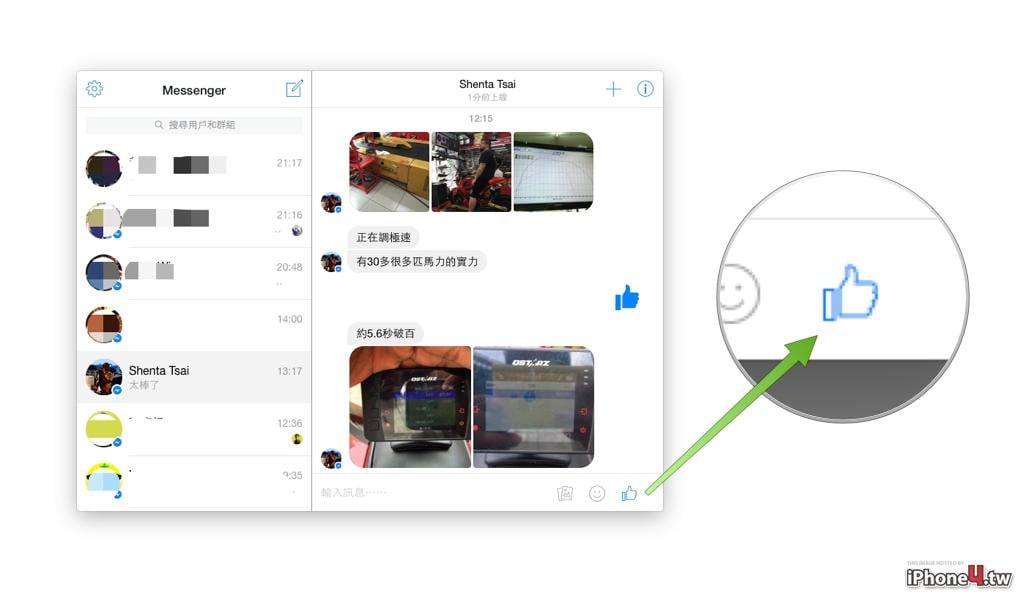Click the 12:15 timestamp in chat
This screenshot has height=594, width=1017.
click(481, 118)
